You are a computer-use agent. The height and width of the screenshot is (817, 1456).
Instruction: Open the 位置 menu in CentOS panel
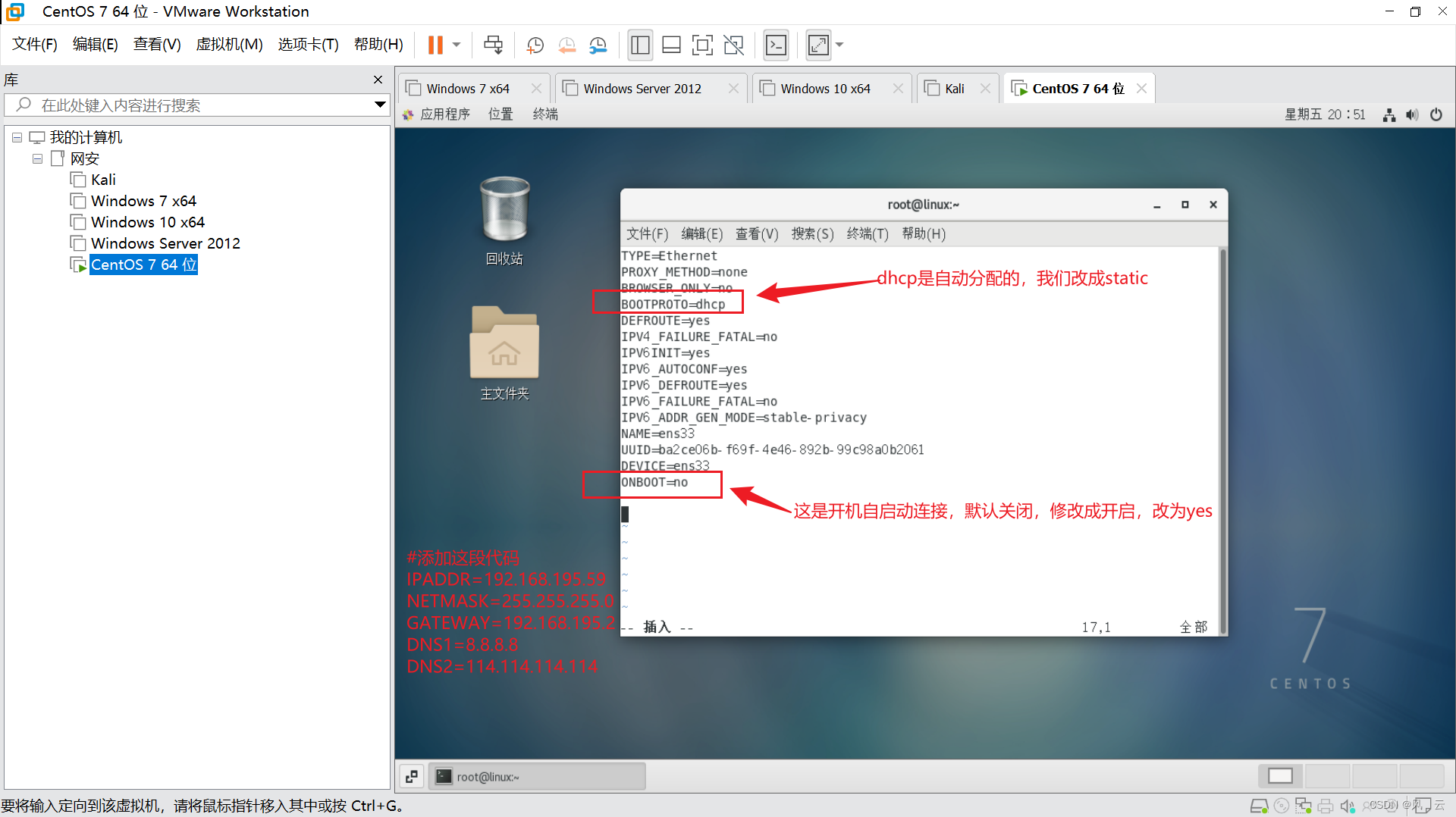500,114
